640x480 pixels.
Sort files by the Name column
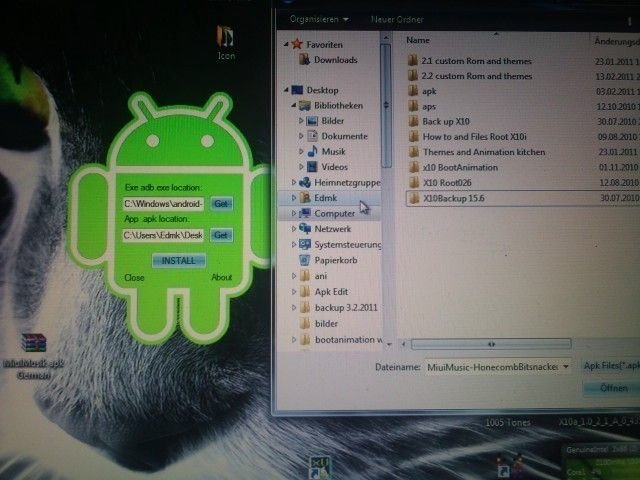(418, 40)
